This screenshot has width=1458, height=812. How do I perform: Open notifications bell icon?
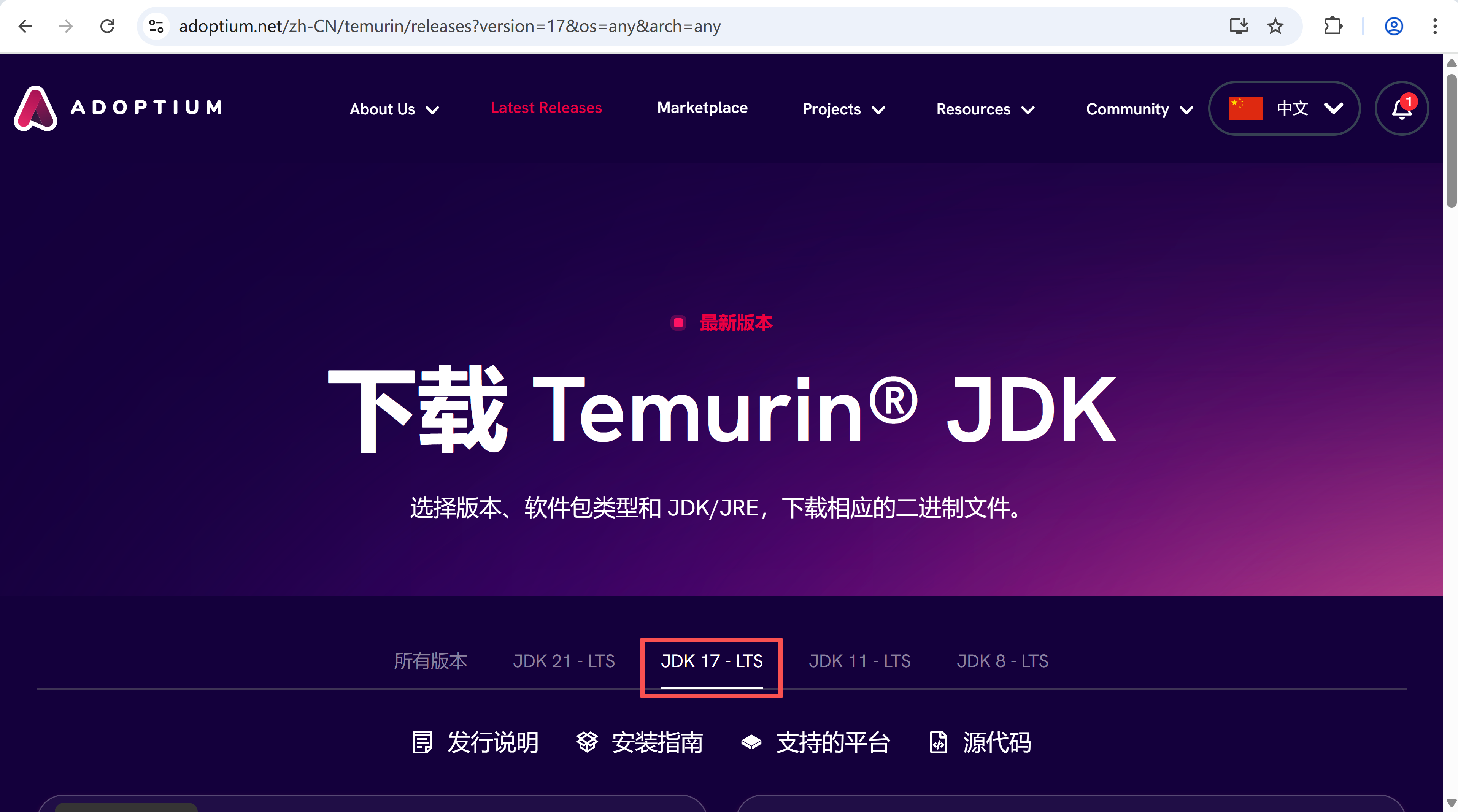1401,108
